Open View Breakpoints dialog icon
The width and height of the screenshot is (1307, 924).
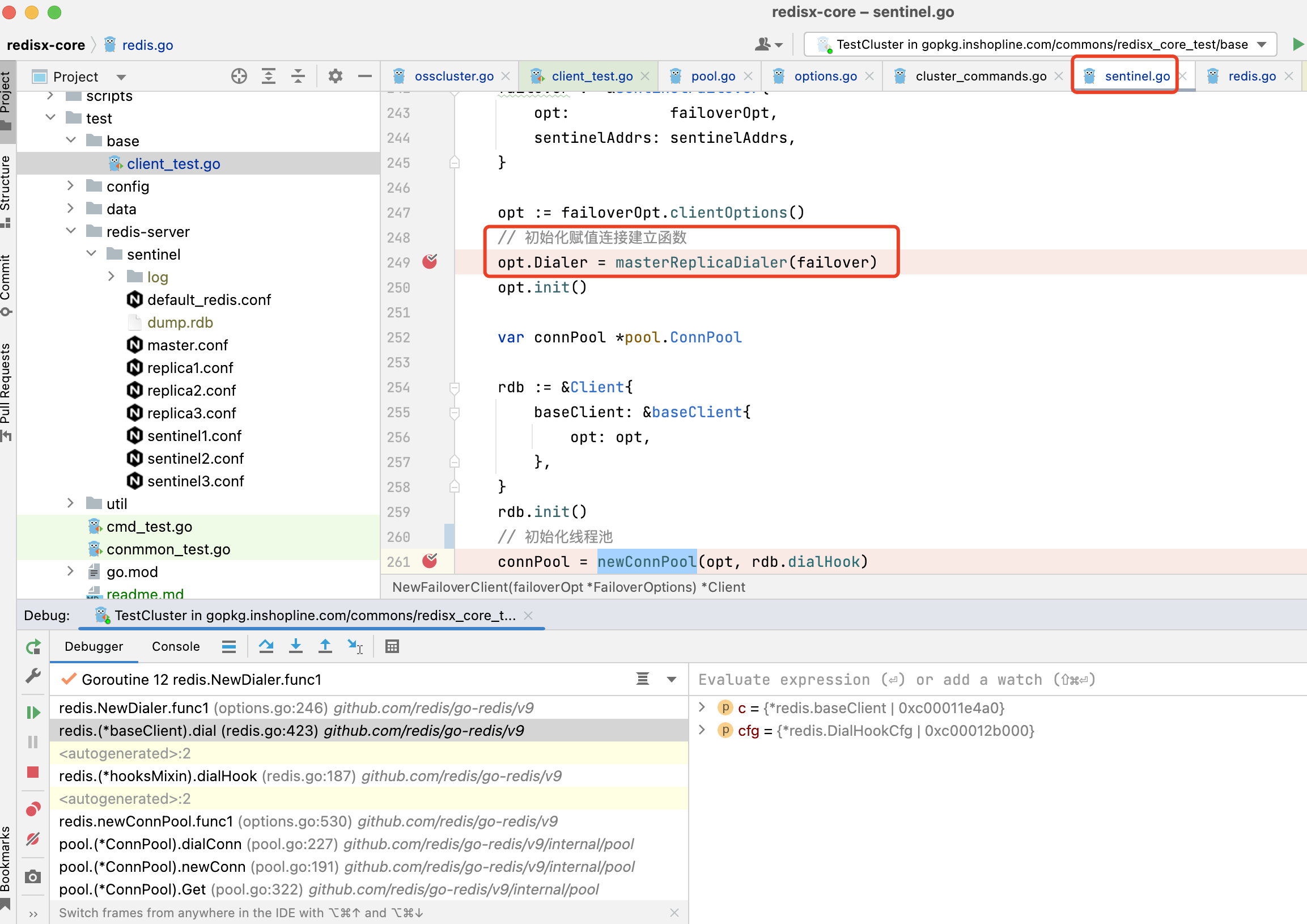click(x=33, y=809)
